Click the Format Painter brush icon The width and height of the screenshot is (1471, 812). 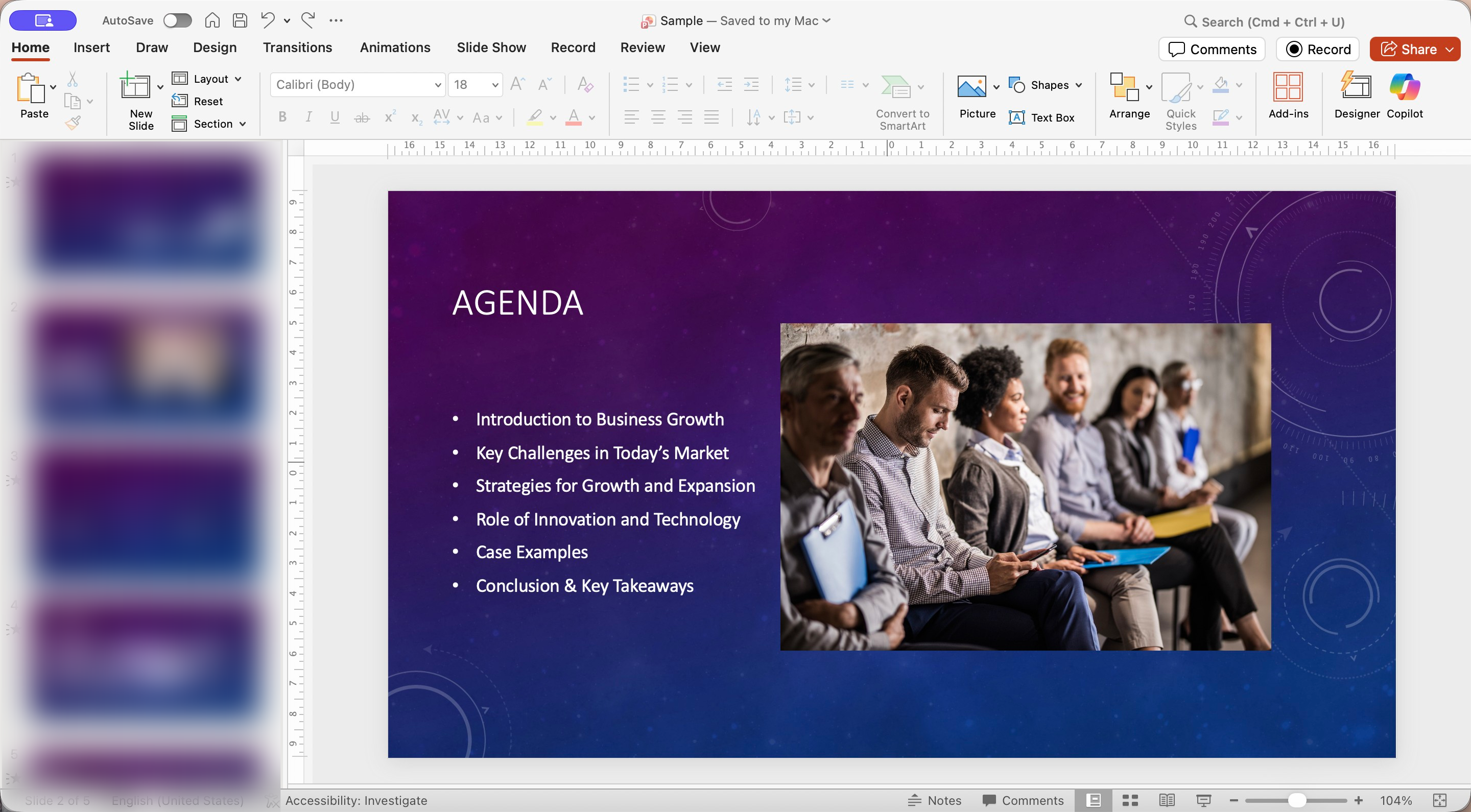(x=73, y=123)
